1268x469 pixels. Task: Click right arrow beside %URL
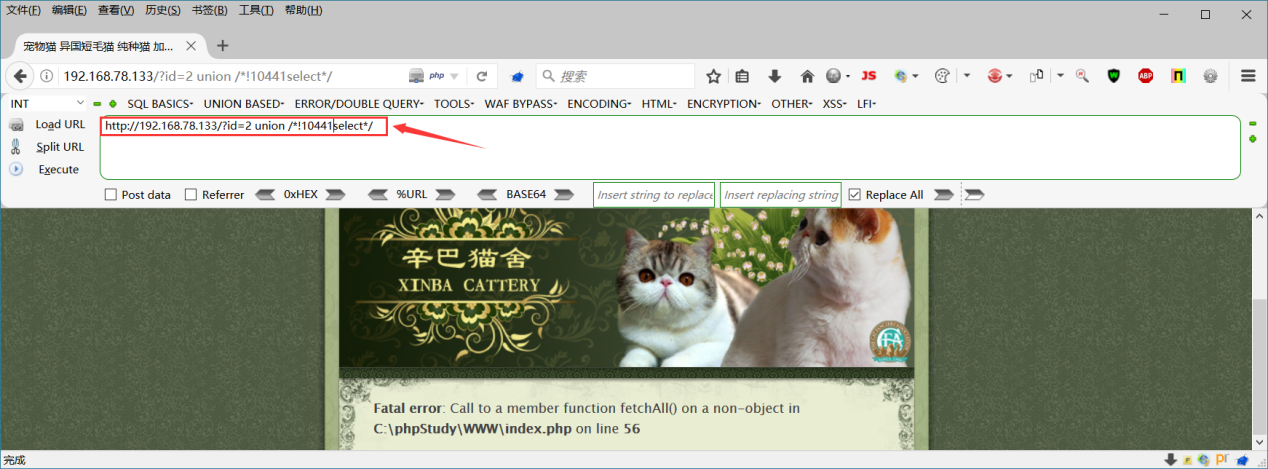pos(446,195)
